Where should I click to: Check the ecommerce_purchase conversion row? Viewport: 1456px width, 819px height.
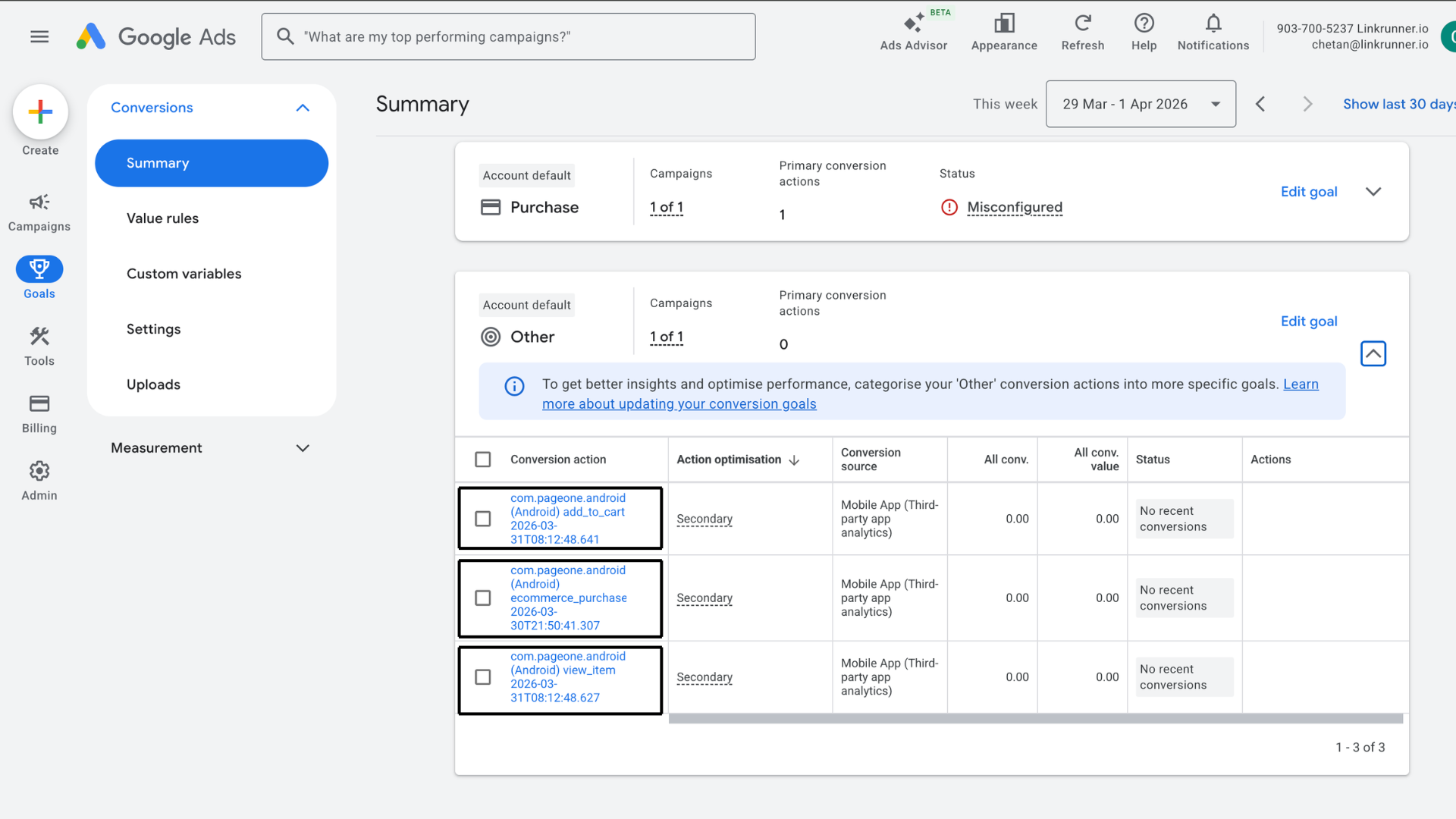tap(482, 598)
